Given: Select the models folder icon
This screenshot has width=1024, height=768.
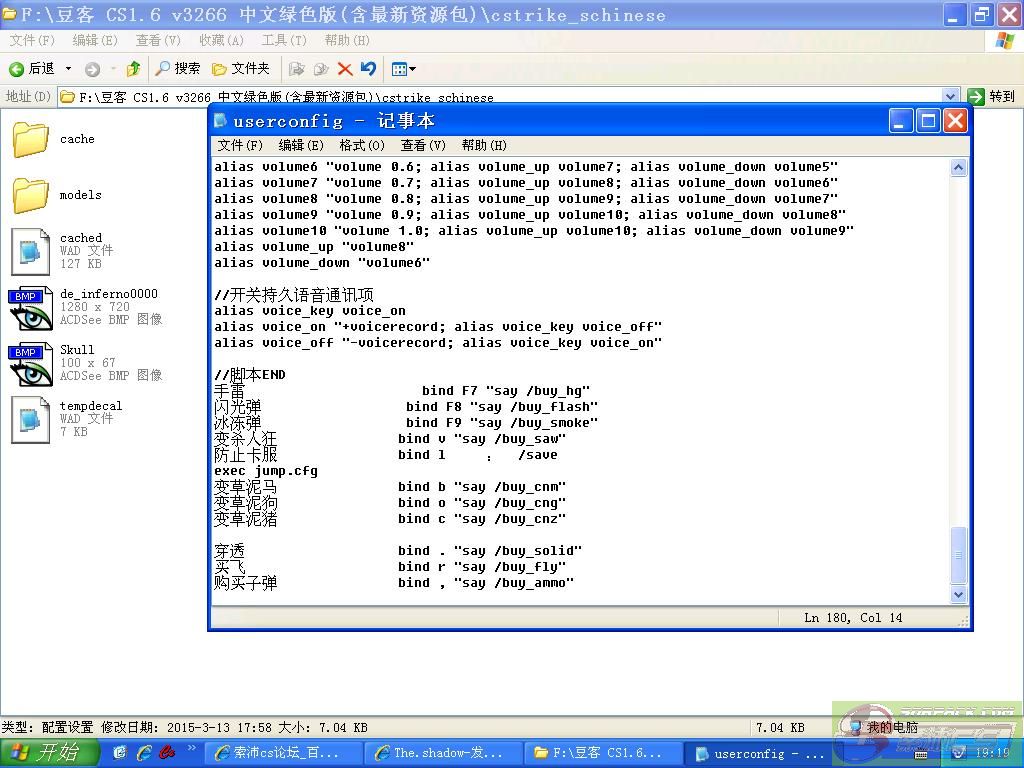Looking at the screenshot, I should (31, 195).
